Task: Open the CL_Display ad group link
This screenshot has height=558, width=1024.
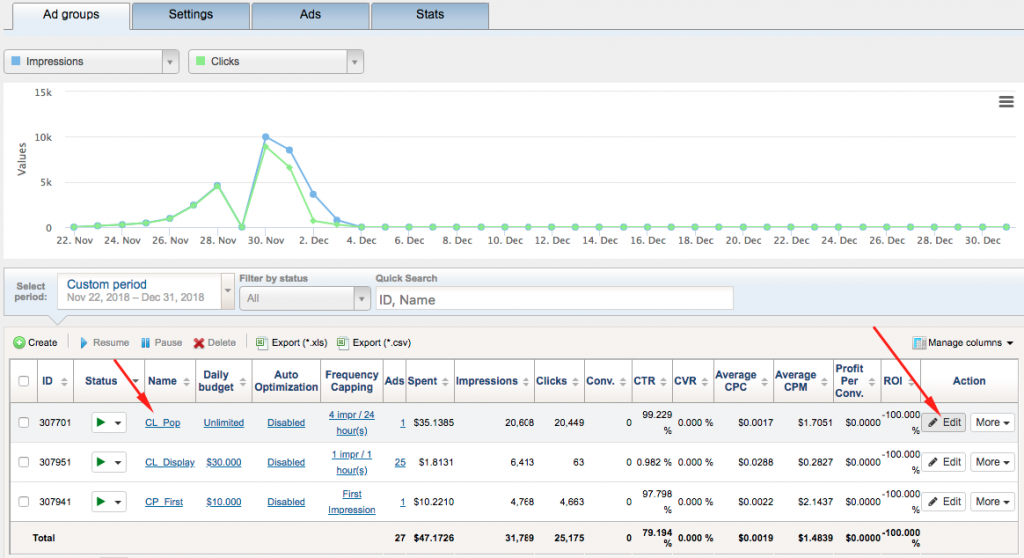Action: coord(169,462)
